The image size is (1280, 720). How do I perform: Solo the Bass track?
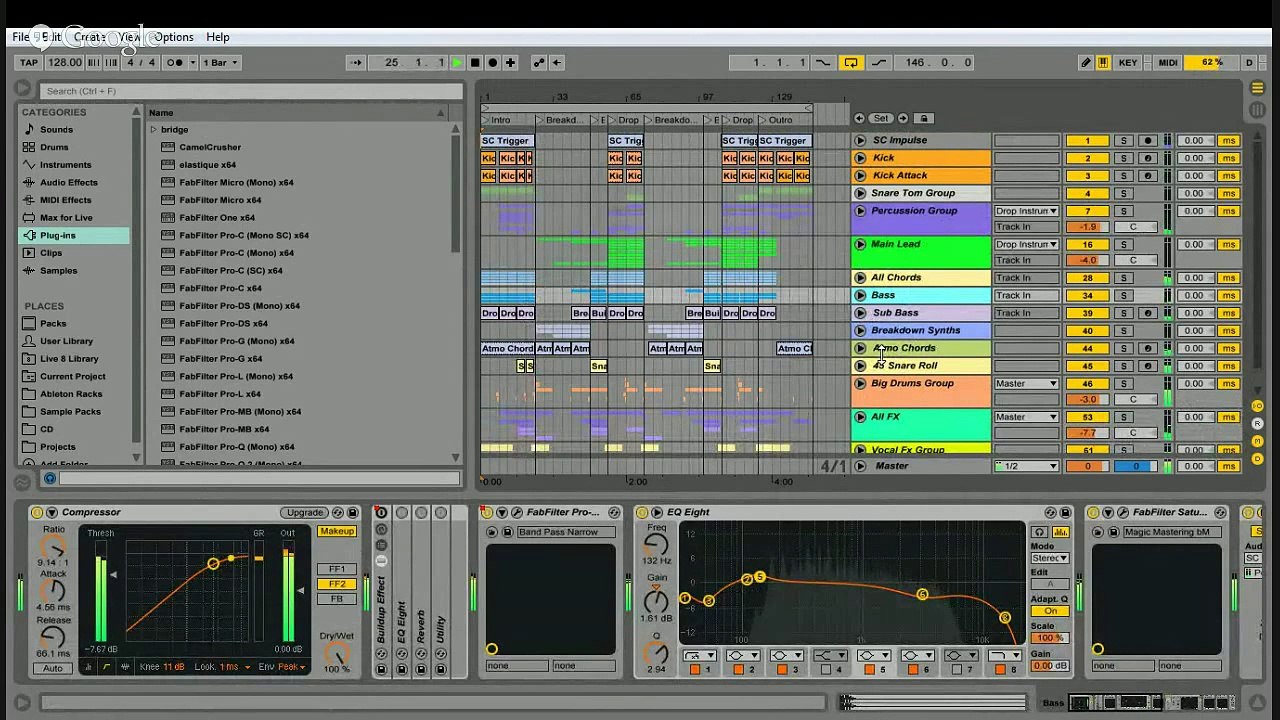[1124, 296]
